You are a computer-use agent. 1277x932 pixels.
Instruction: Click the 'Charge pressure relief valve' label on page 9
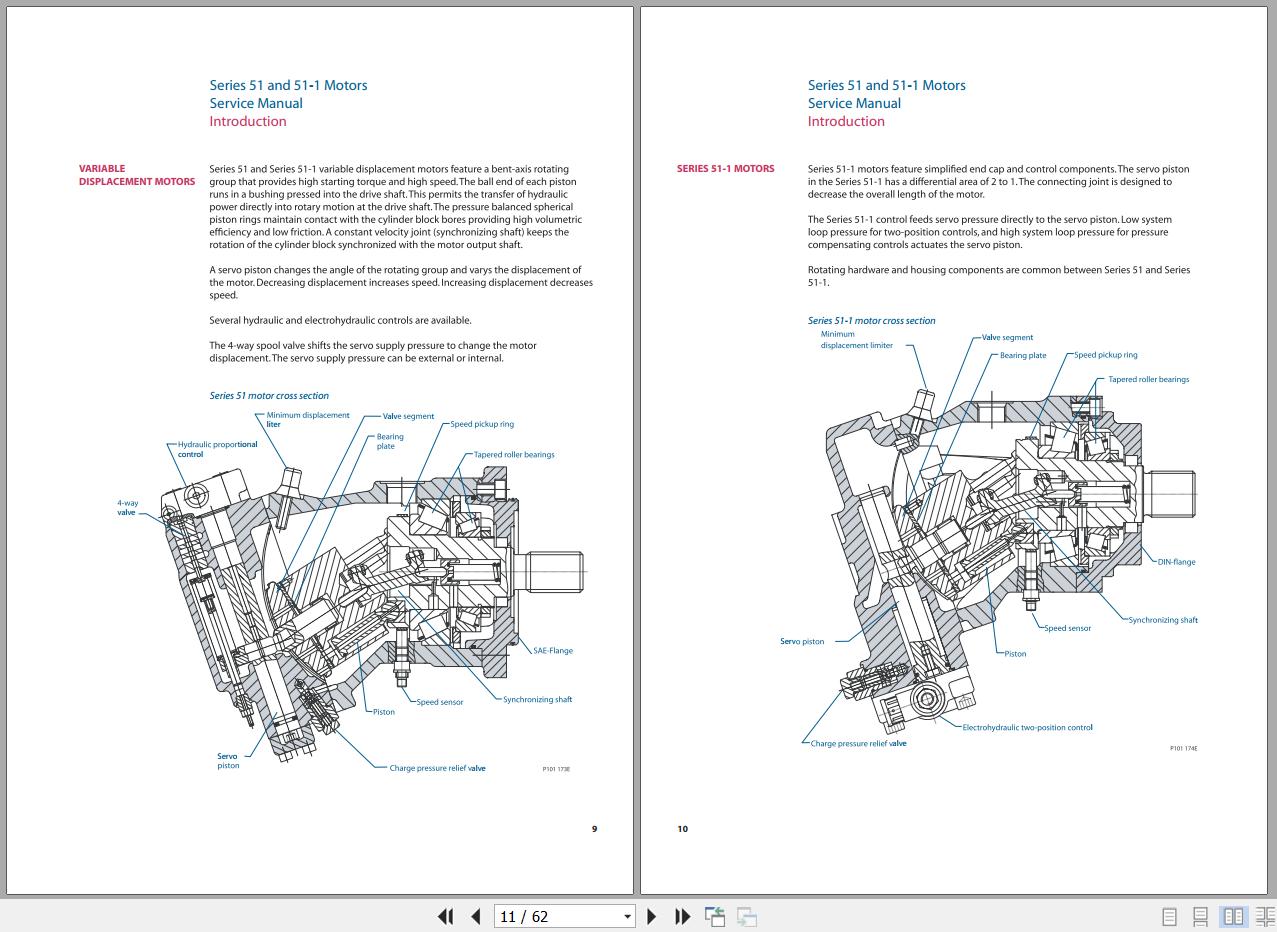pos(437,768)
